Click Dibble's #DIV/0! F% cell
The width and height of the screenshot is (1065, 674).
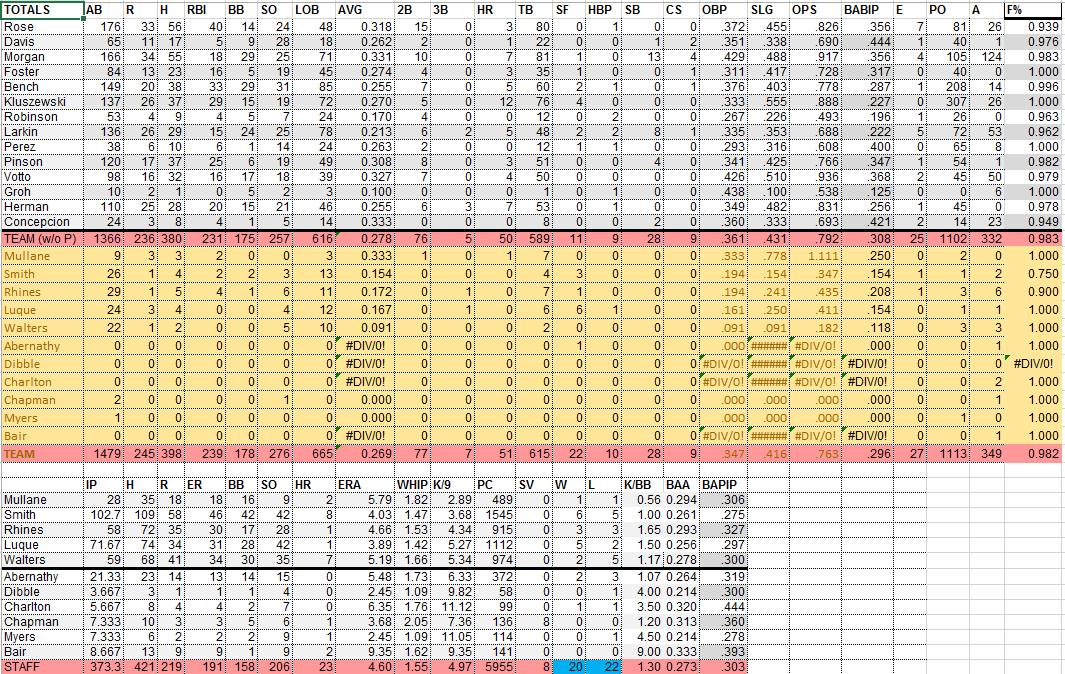point(1032,364)
